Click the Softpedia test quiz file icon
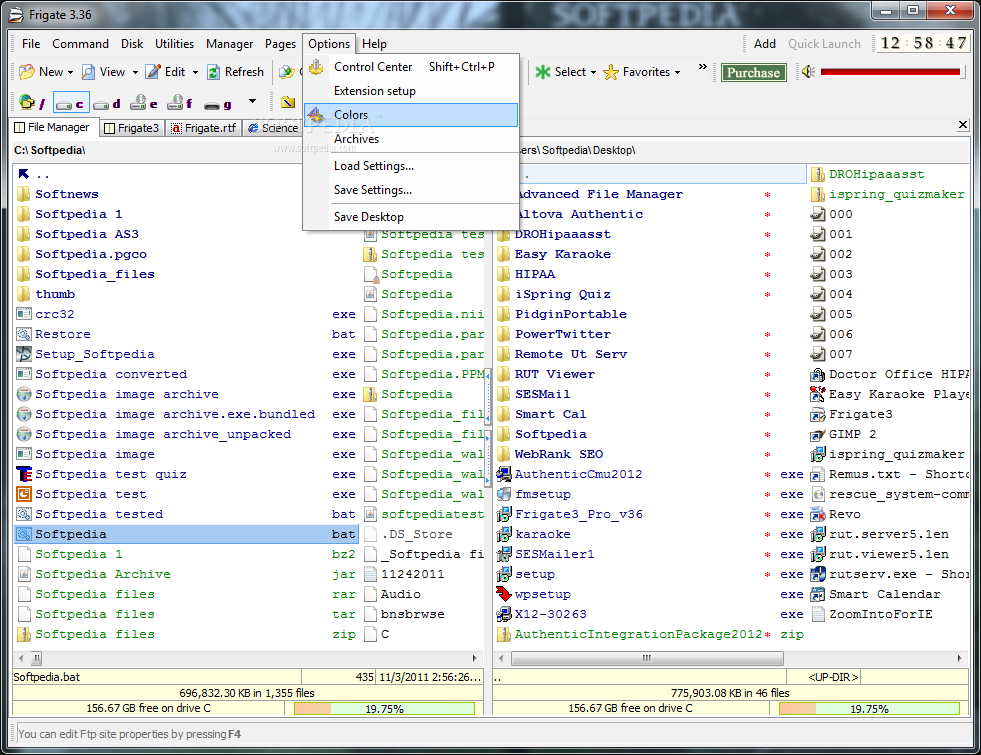Screen dimensions: 981x755 [x=24, y=474]
